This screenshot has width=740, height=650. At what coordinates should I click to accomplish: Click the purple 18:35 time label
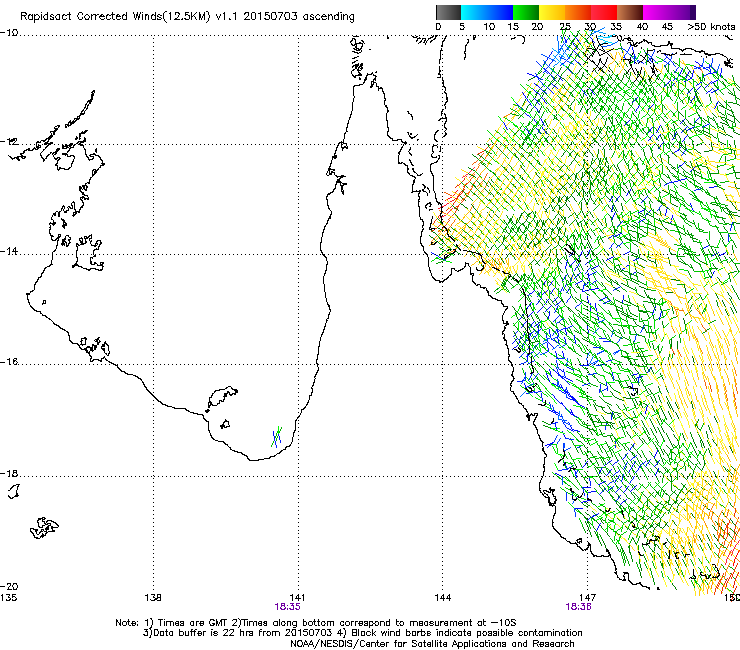tap(287, 607)
